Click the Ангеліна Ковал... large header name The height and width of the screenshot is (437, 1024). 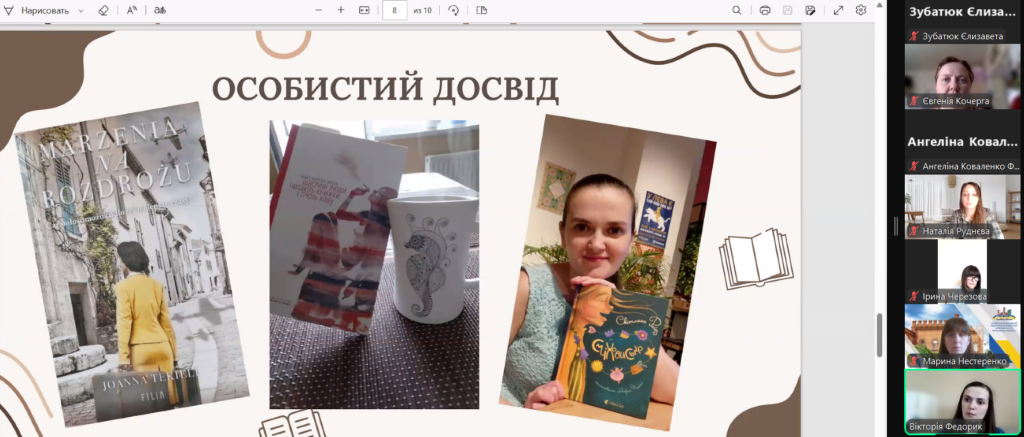[963, 142]
